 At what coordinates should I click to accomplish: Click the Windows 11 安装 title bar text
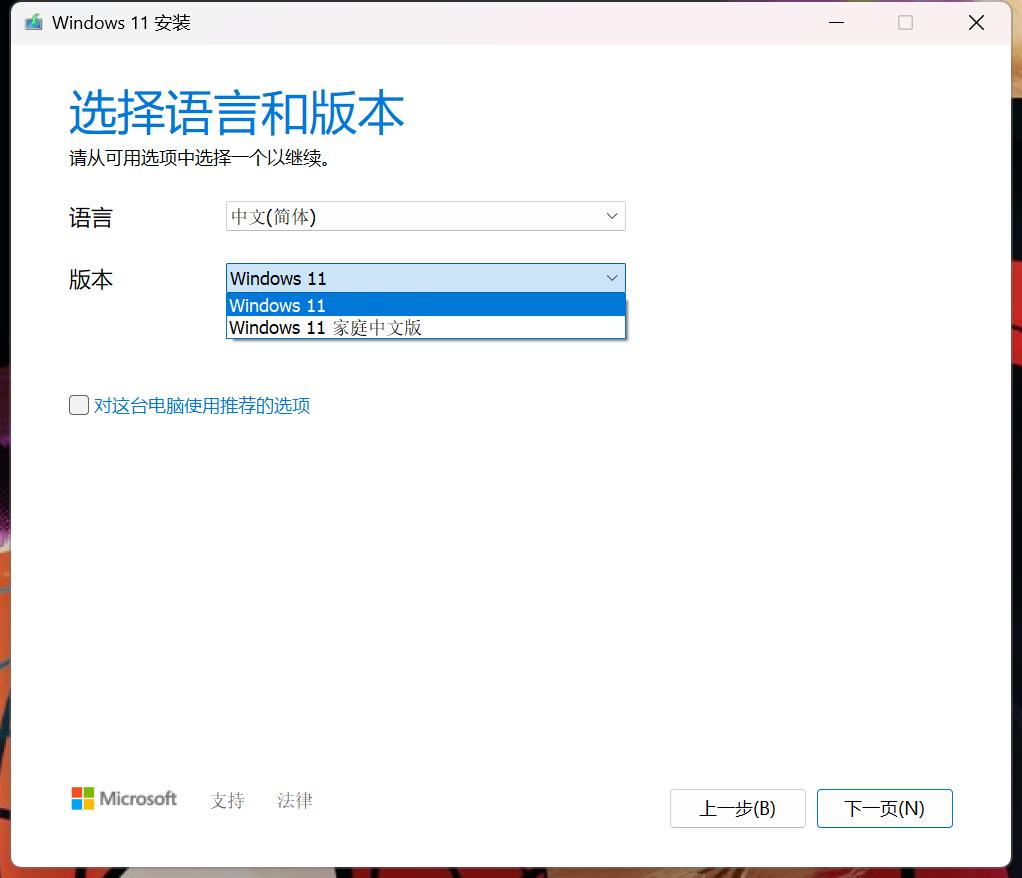tap(120, 21)
